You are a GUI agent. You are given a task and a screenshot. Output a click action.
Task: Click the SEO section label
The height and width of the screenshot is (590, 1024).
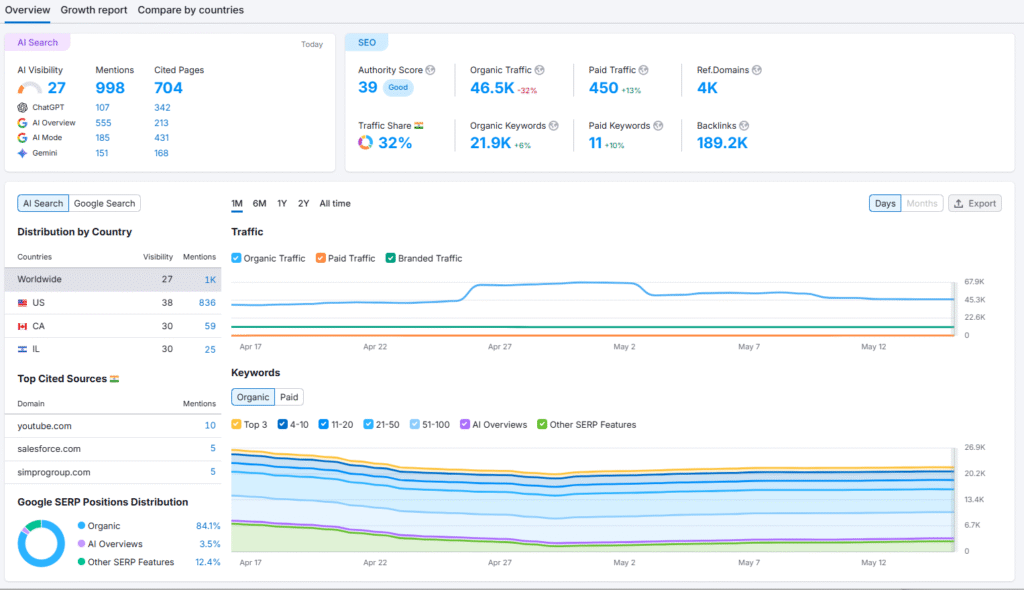[x=366, y=42]
